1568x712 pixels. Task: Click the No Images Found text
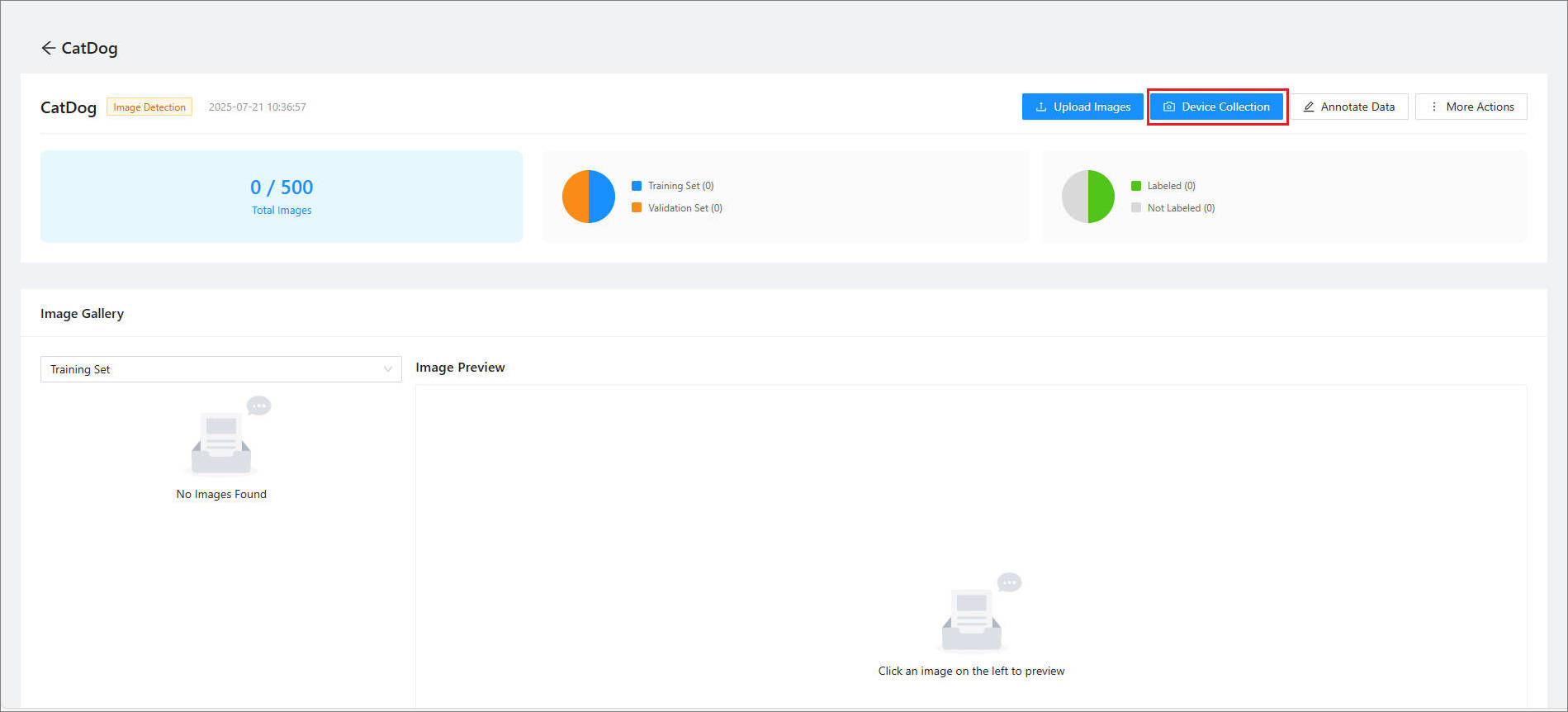point(221,494)
